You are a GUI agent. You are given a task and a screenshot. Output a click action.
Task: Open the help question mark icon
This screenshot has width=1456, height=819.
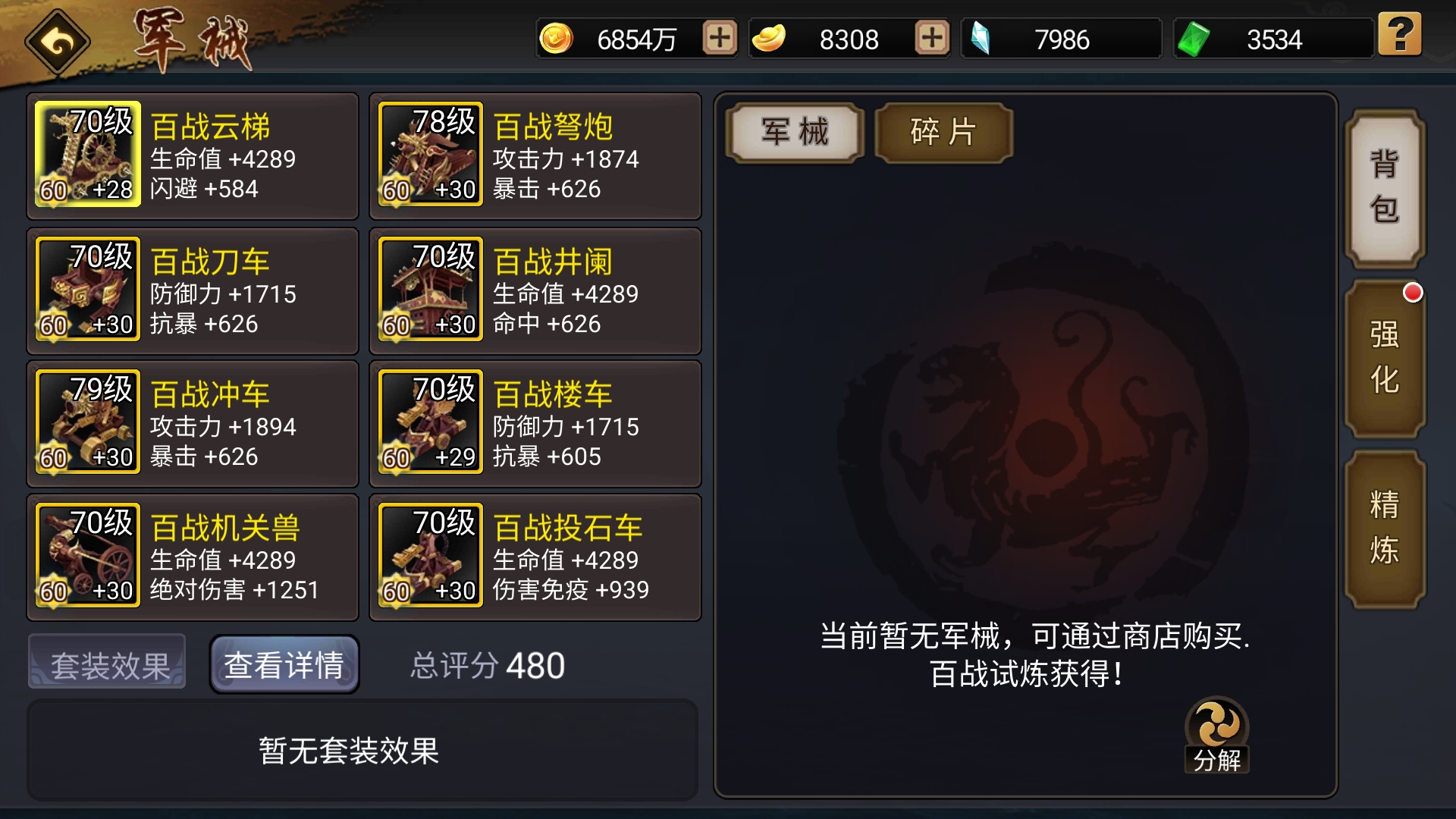[1399, 34]
